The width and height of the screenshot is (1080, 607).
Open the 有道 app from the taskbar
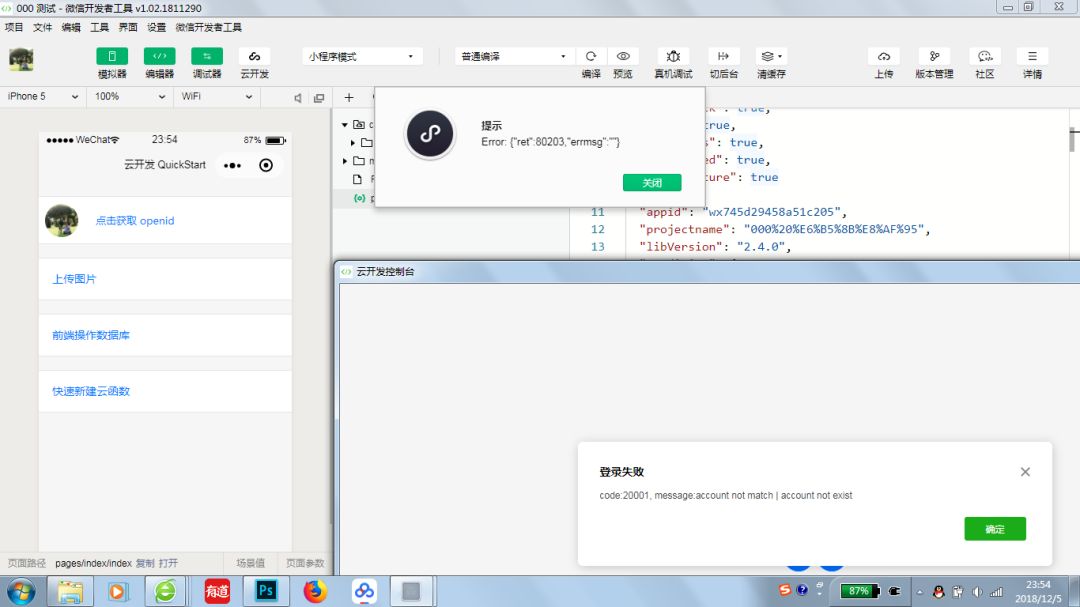[x=217, y=591]
